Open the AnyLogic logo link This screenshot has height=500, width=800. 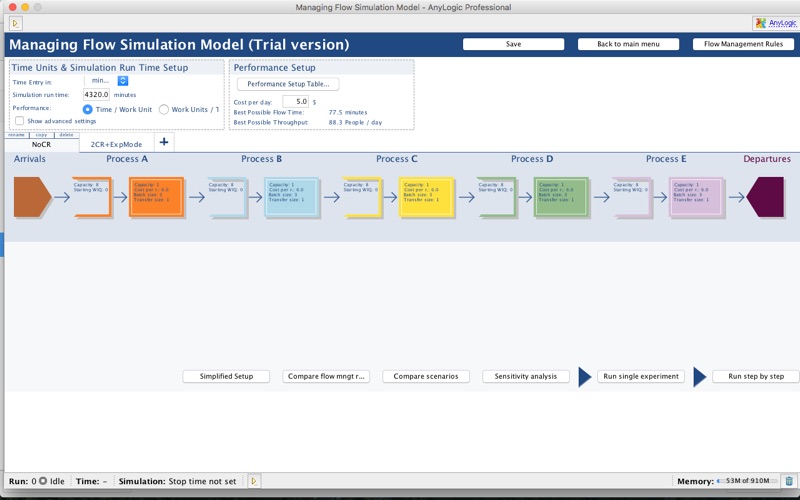tap(776, 23)
